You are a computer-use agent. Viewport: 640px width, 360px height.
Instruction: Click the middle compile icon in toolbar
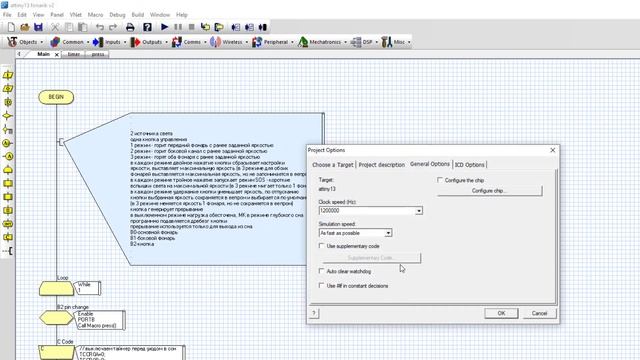click(249, 27)
